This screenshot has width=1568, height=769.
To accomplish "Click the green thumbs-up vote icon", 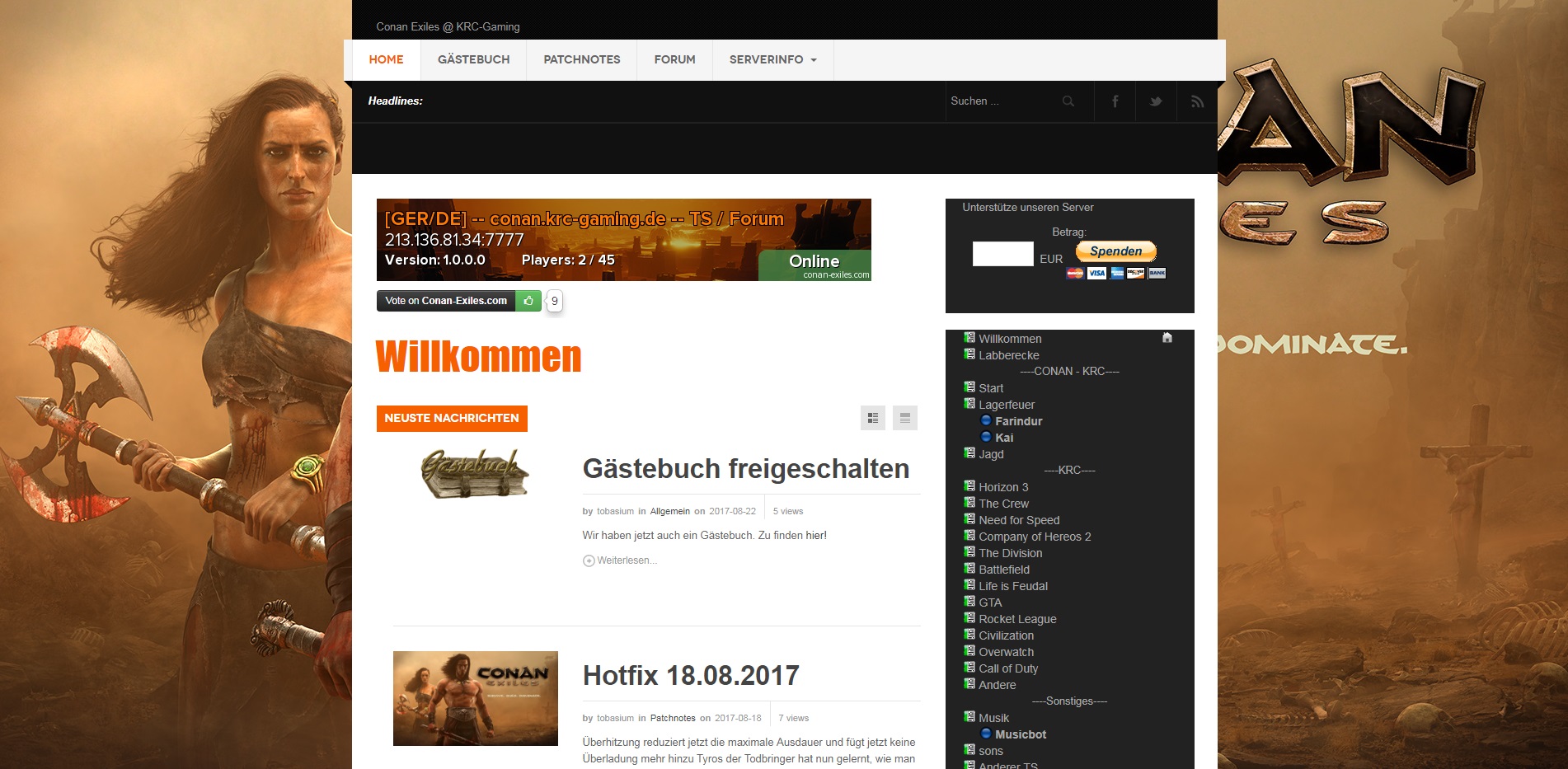I will (528, 301).
